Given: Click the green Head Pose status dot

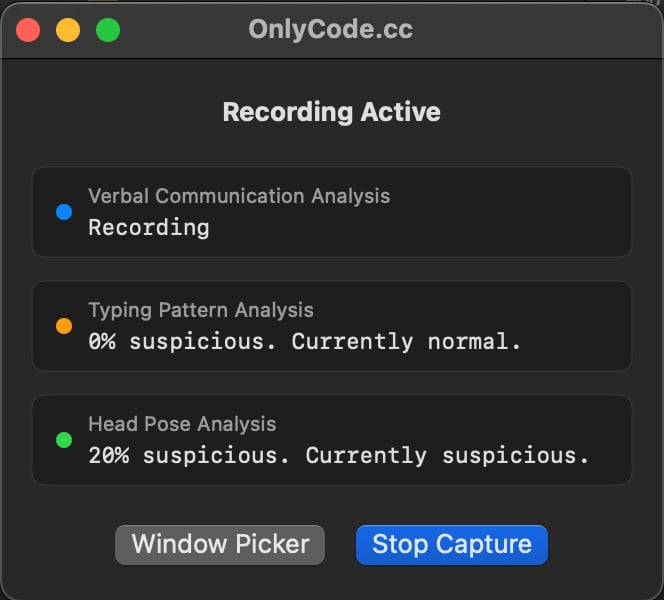Looking at the screenshot, I should tap(64, 440).
